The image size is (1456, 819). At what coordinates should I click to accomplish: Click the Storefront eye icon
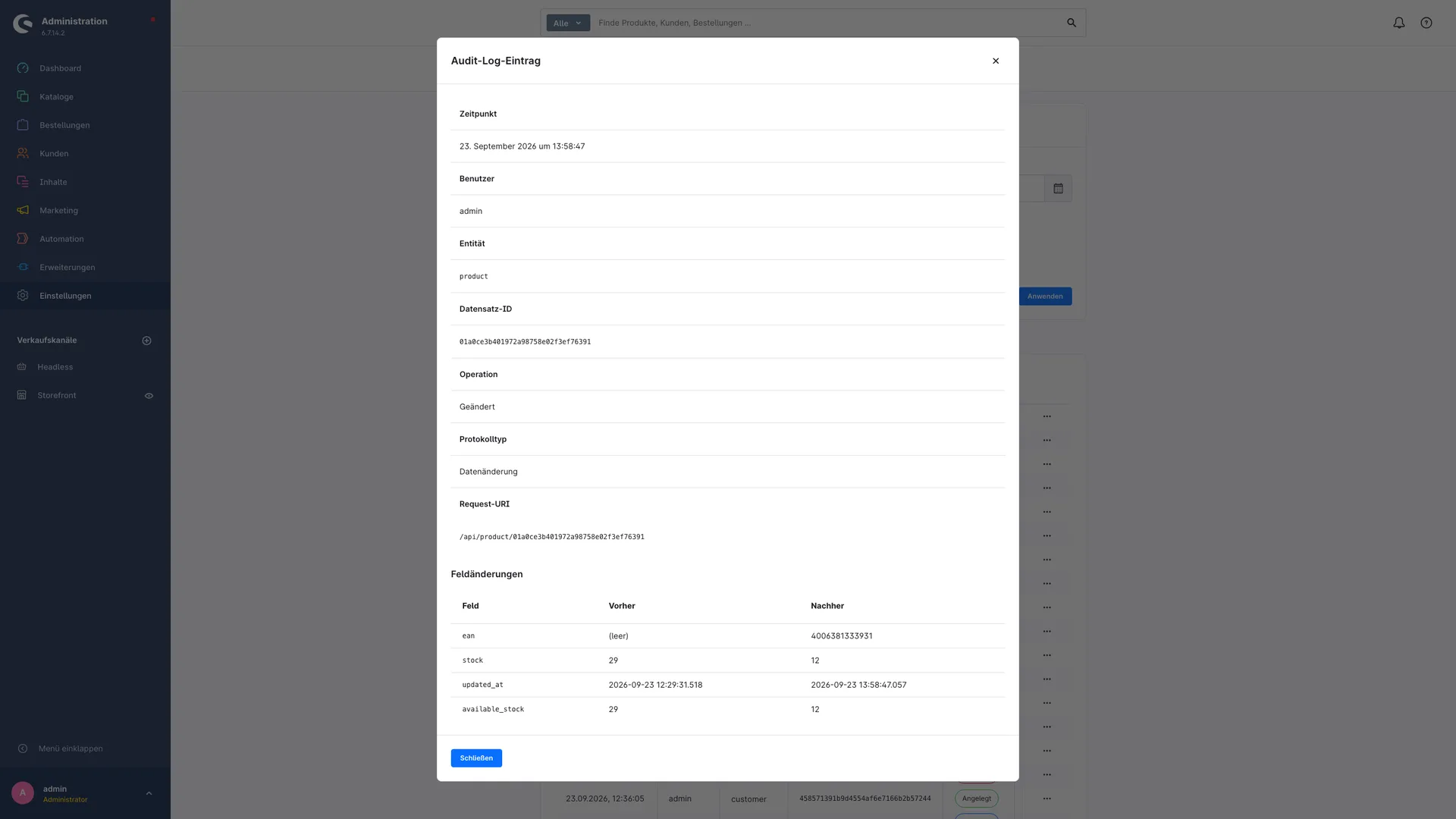(149, 396)
